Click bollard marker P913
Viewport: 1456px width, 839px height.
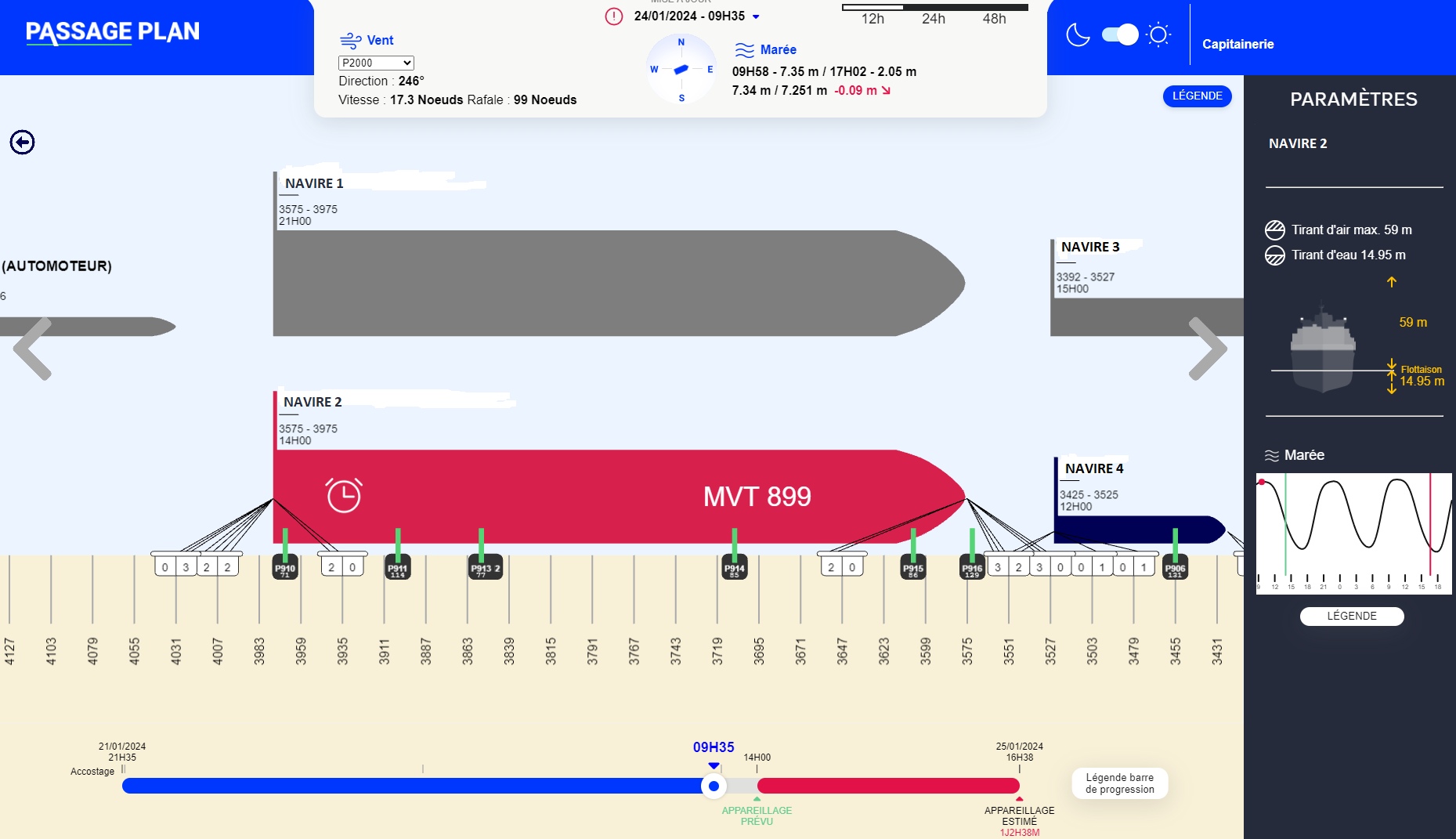[x=485, y=567]
